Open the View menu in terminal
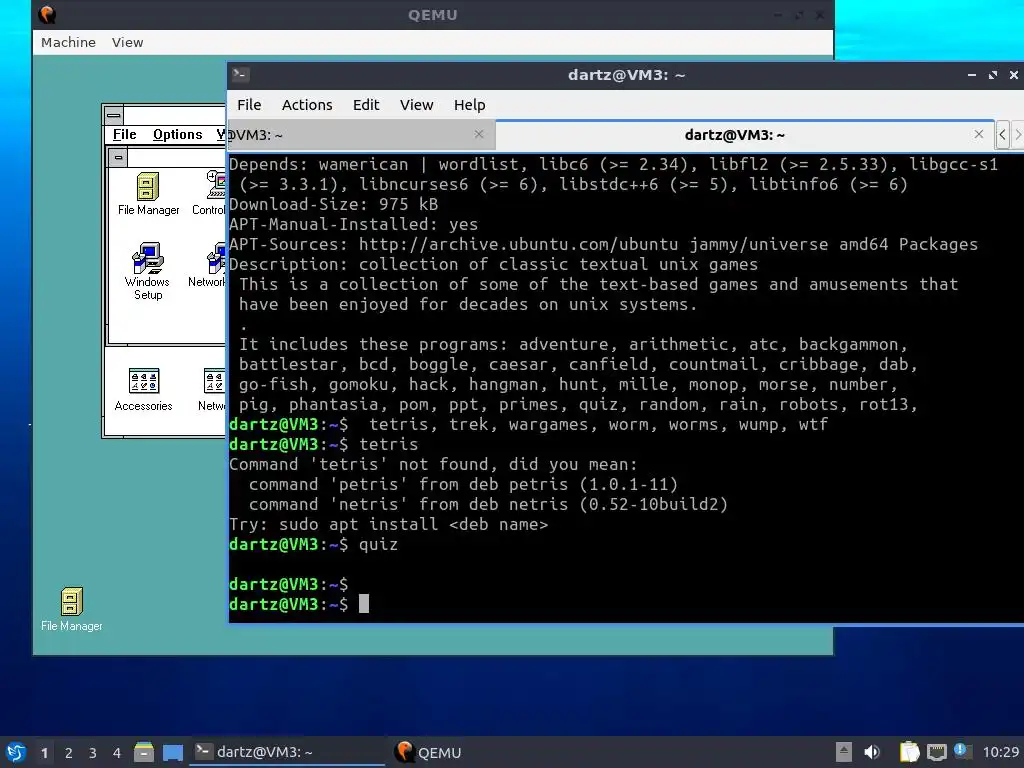Image resolution: width=1024 pixels, height=768 pixels. pyautogui.click(x=417, y=105)
